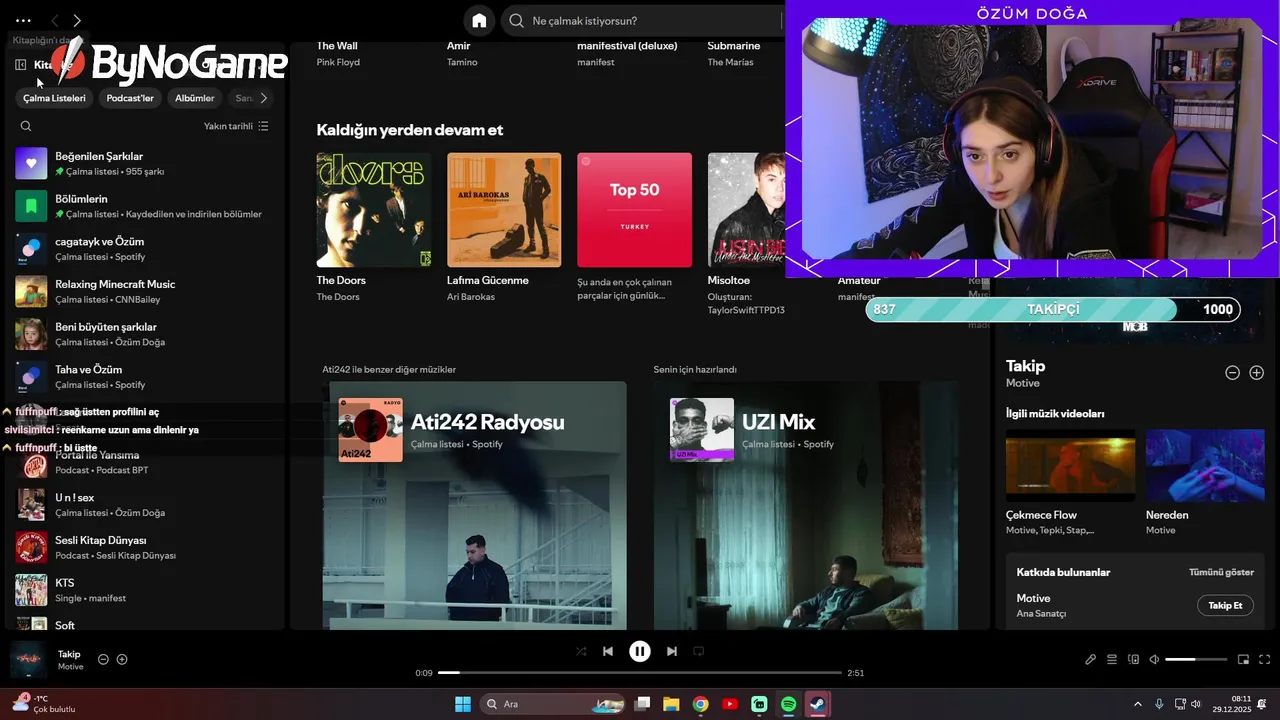Seek in the song progress bar
The height and width of the screenshot is (720, 1280).
point(640,673)
